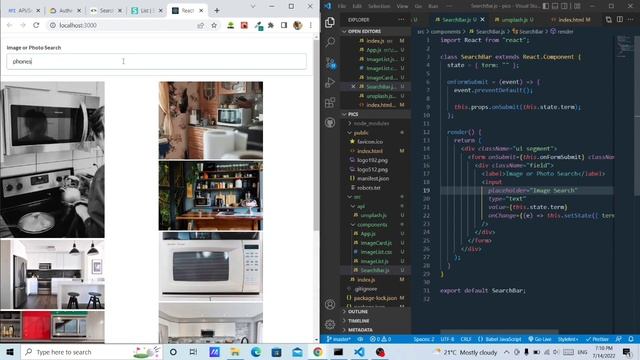Open Windows Start menu
The height and width of the screenshot is (360, 640).
[10, 352]
